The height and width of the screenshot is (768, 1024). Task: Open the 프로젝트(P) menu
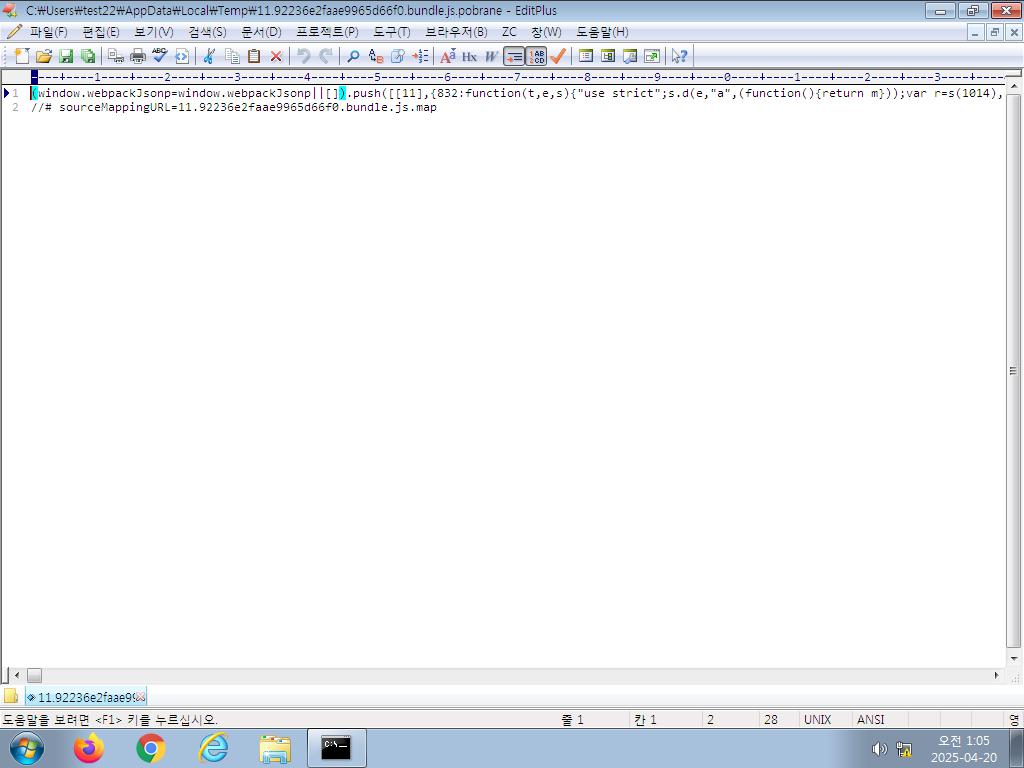point(327,32)
